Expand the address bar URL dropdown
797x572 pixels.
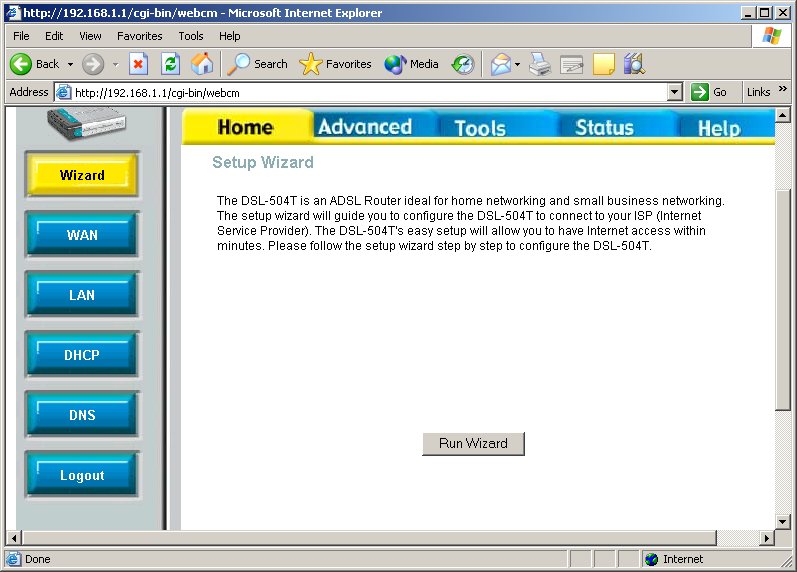pos(674,92)
